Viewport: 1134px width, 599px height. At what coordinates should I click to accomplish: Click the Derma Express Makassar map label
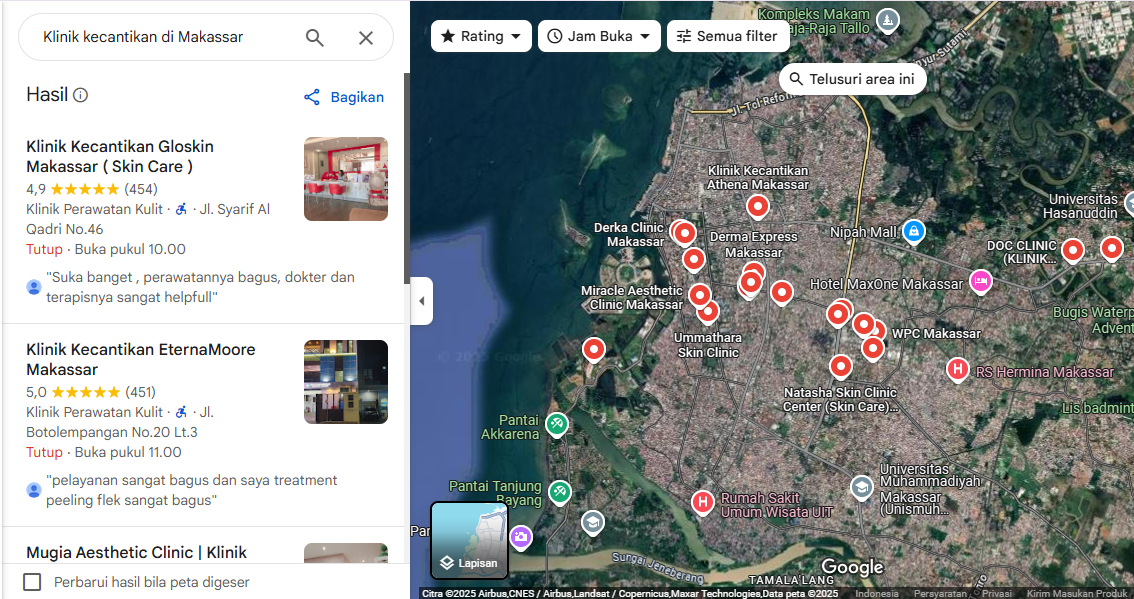click(x=754, y=245)
